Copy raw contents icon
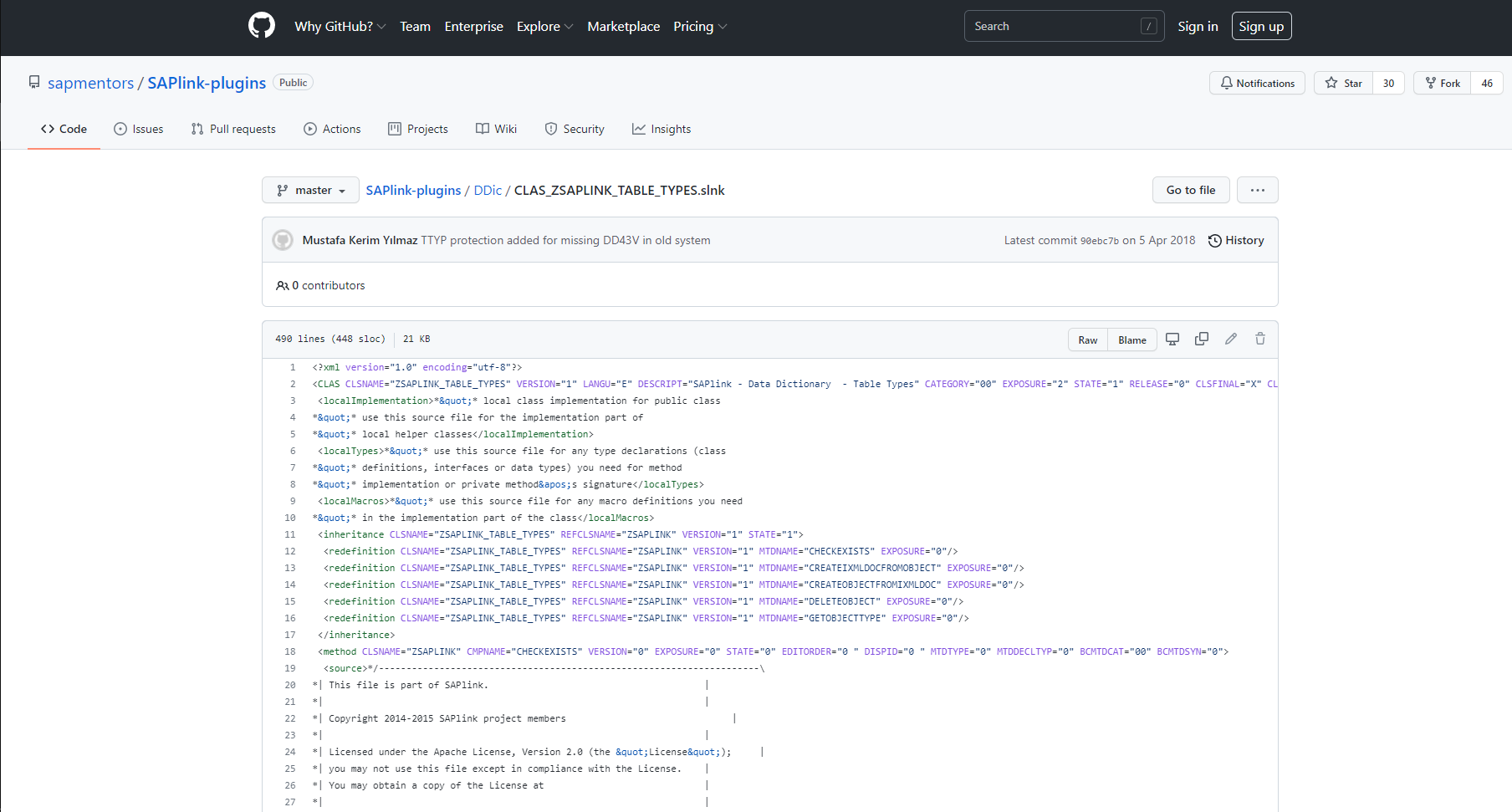 pyautogui.click(x=1202, y=339)
